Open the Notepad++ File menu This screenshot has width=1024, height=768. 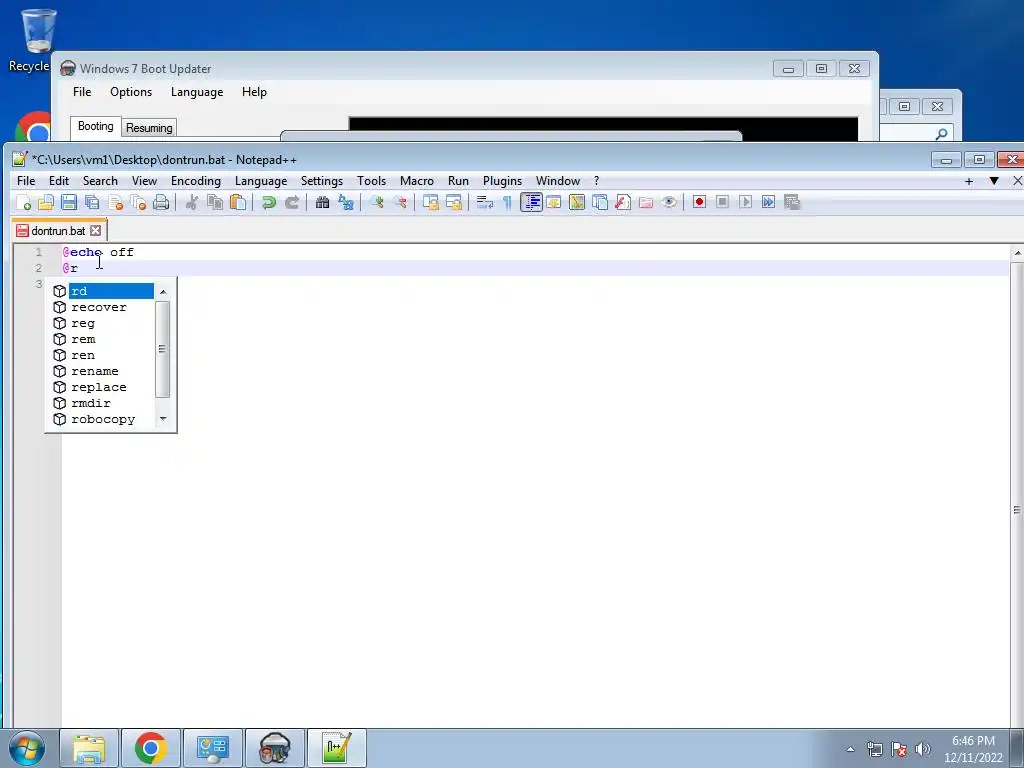[26, 181]
